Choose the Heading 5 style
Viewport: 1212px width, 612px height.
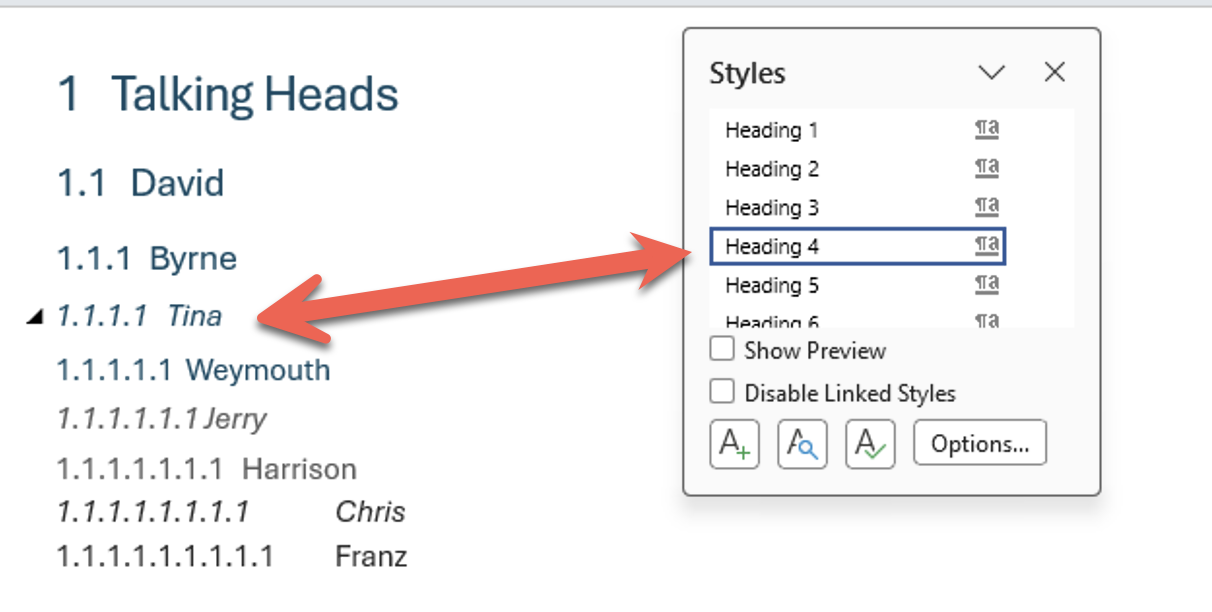tap(771, 286)
